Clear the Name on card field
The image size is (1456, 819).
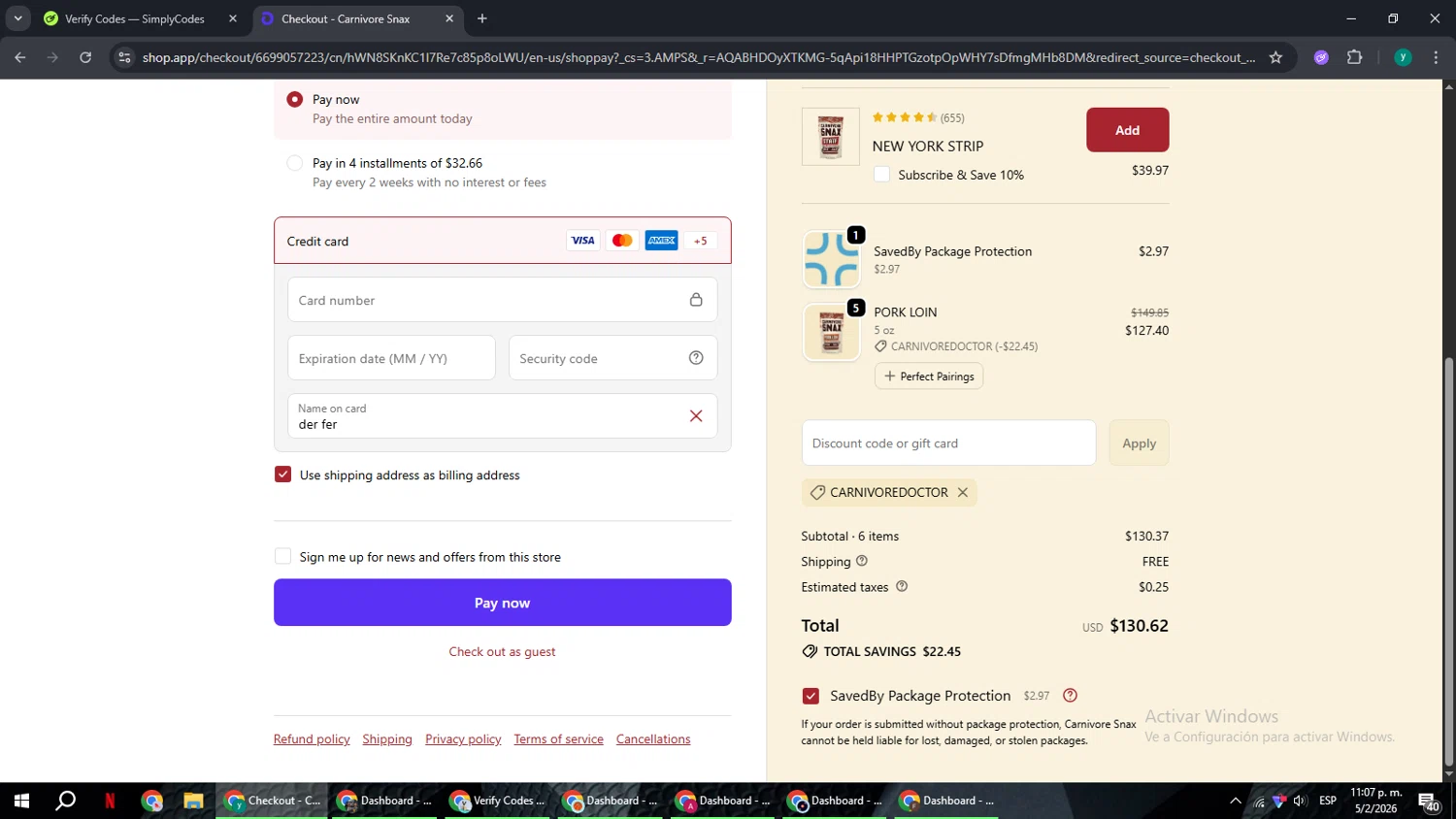point(696,416)
